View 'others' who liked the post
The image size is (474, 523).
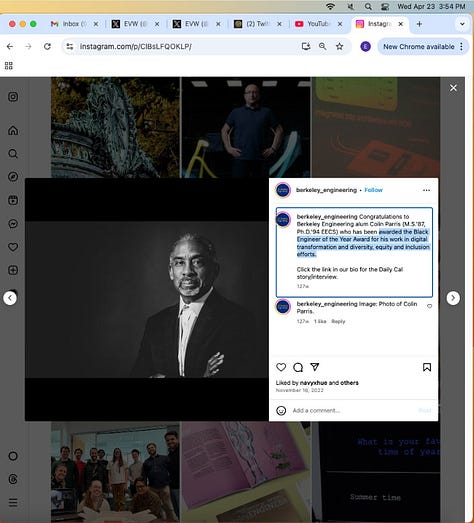tap(349, 383)
